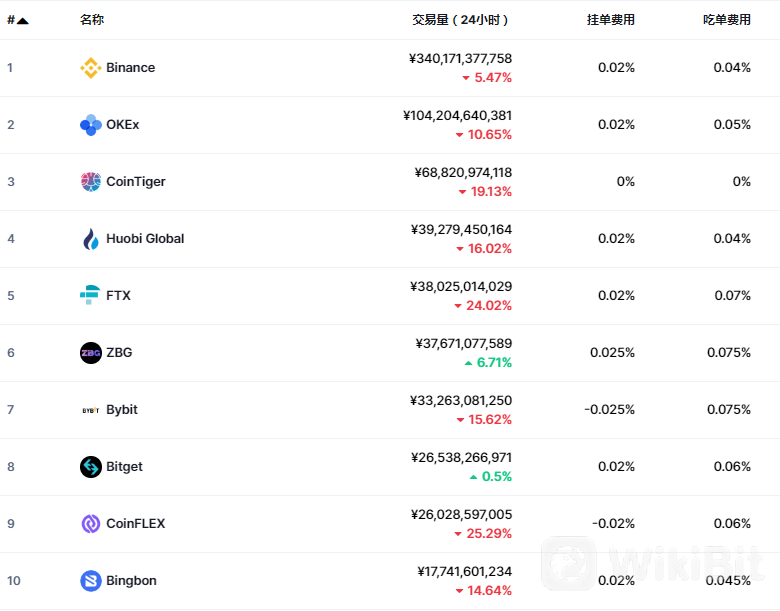Open the Binance exchange name link

pos(131,68)
